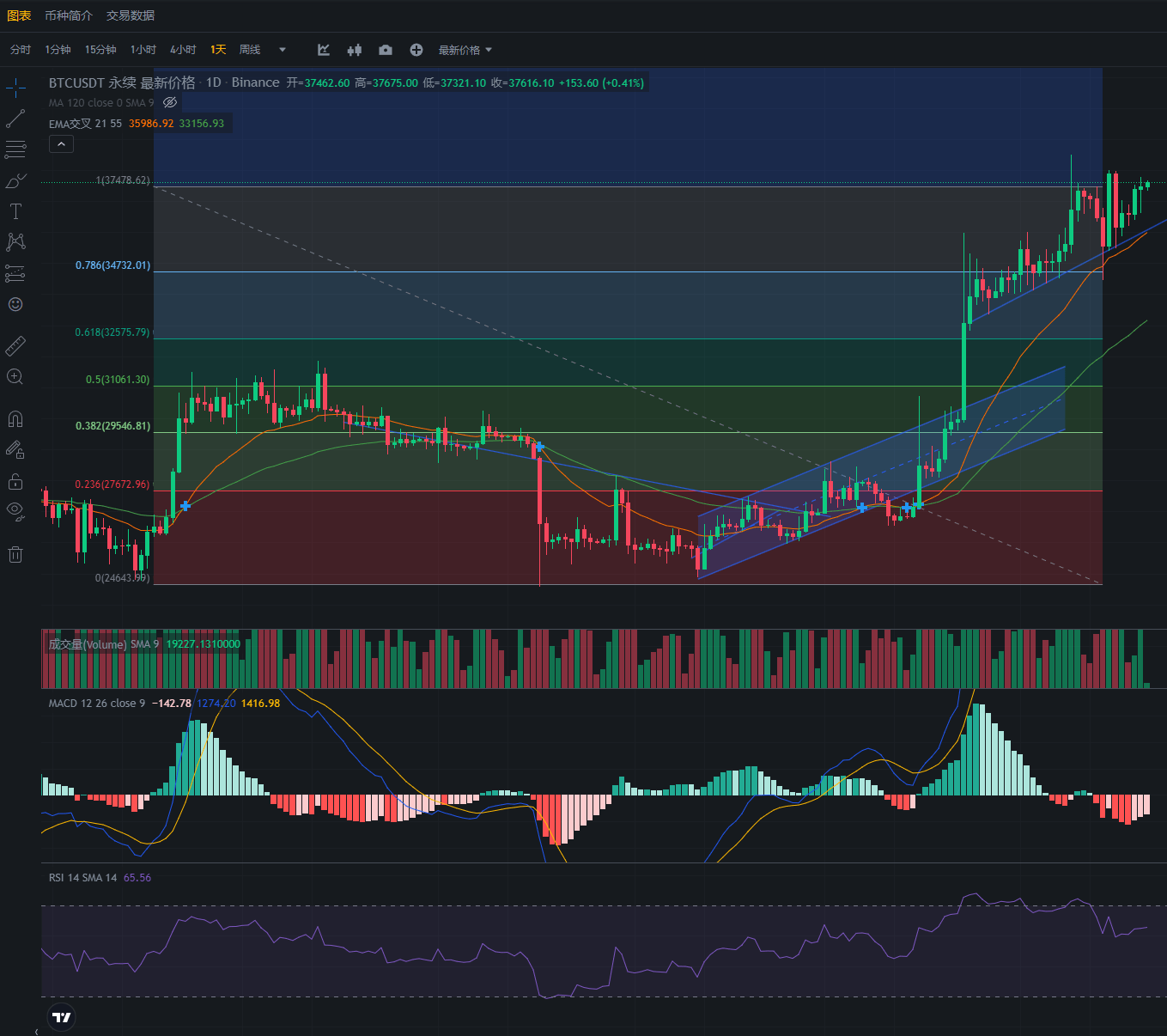Open the Fibonacci retracement tools
This screenshot has height=1036, width=1167.
pyautogui.click(x=15, y=149)
